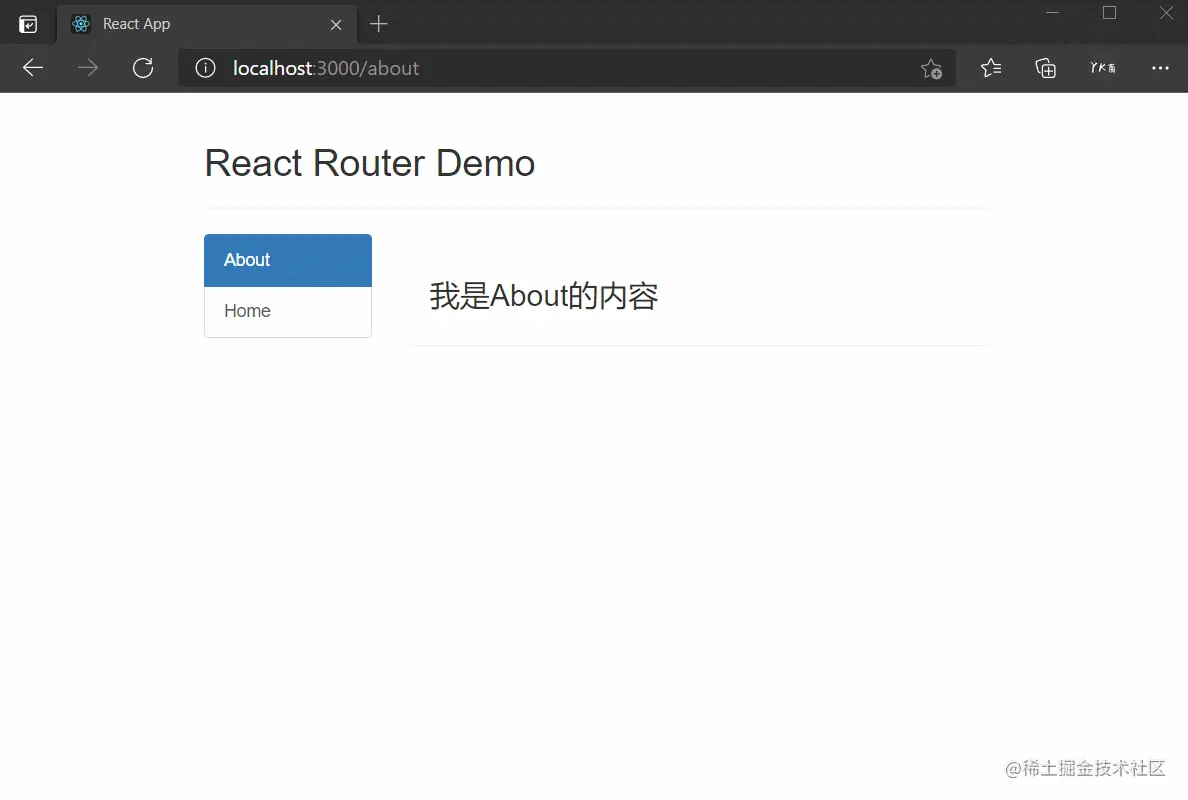Select the React App tab

point(207,24)
